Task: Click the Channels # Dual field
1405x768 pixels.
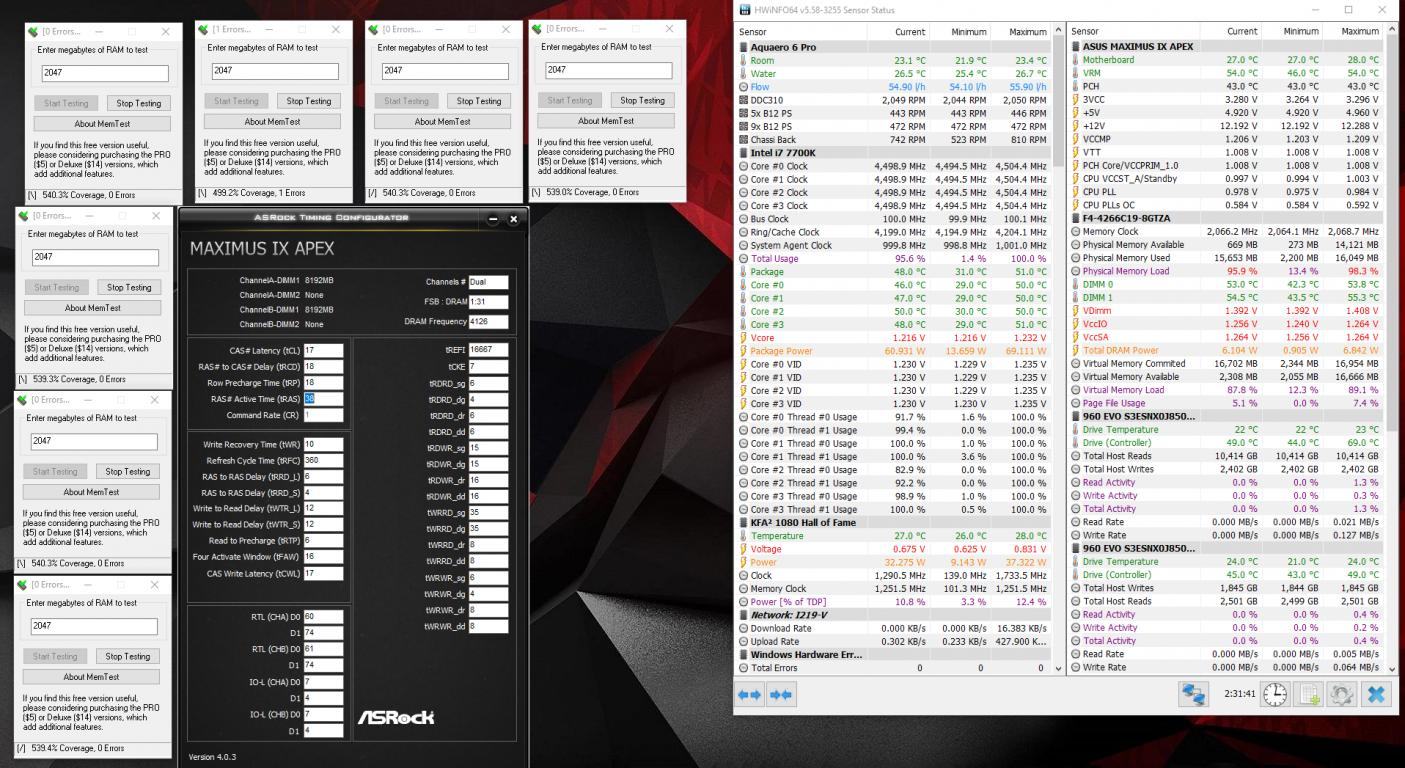Action: click(x=488, y=282)
